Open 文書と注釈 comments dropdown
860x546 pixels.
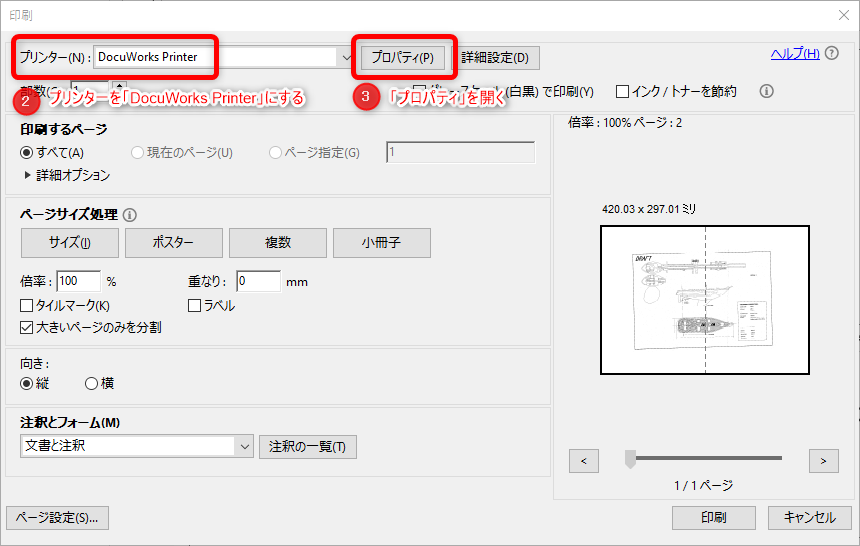click(244, 446)
